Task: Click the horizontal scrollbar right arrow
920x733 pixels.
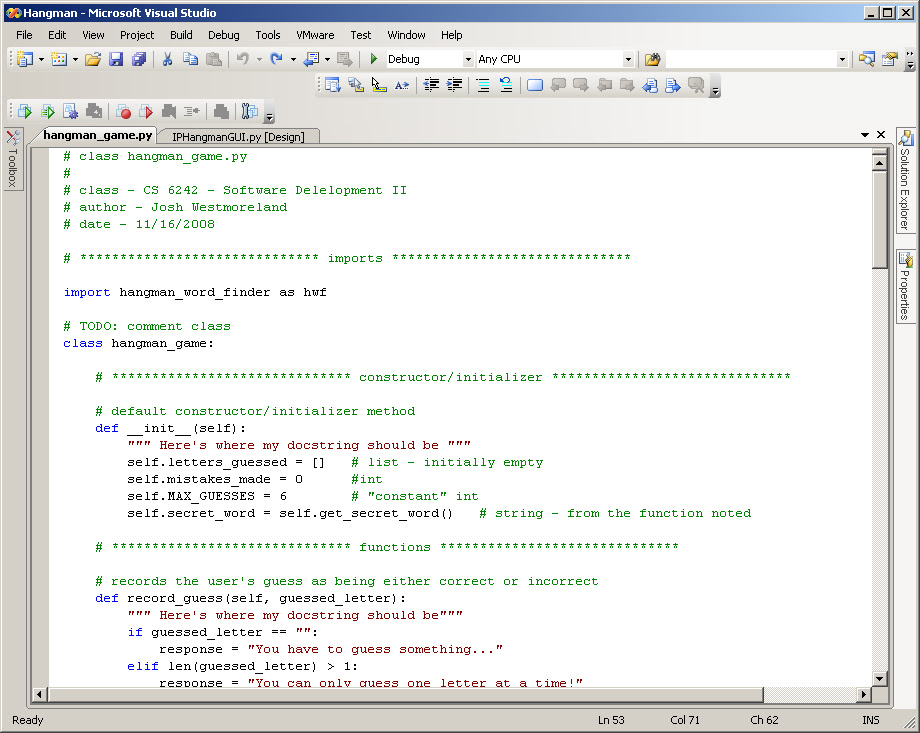Action: tap(863, 695)
